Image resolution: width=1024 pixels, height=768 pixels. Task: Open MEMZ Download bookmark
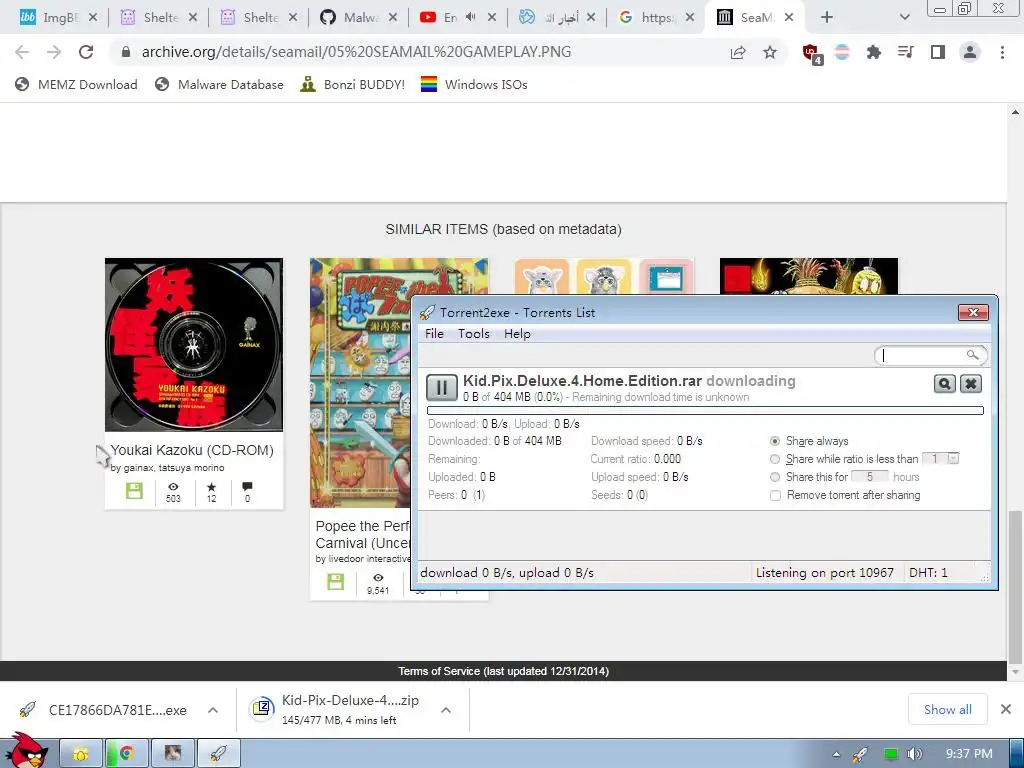[x=76, y=84]
